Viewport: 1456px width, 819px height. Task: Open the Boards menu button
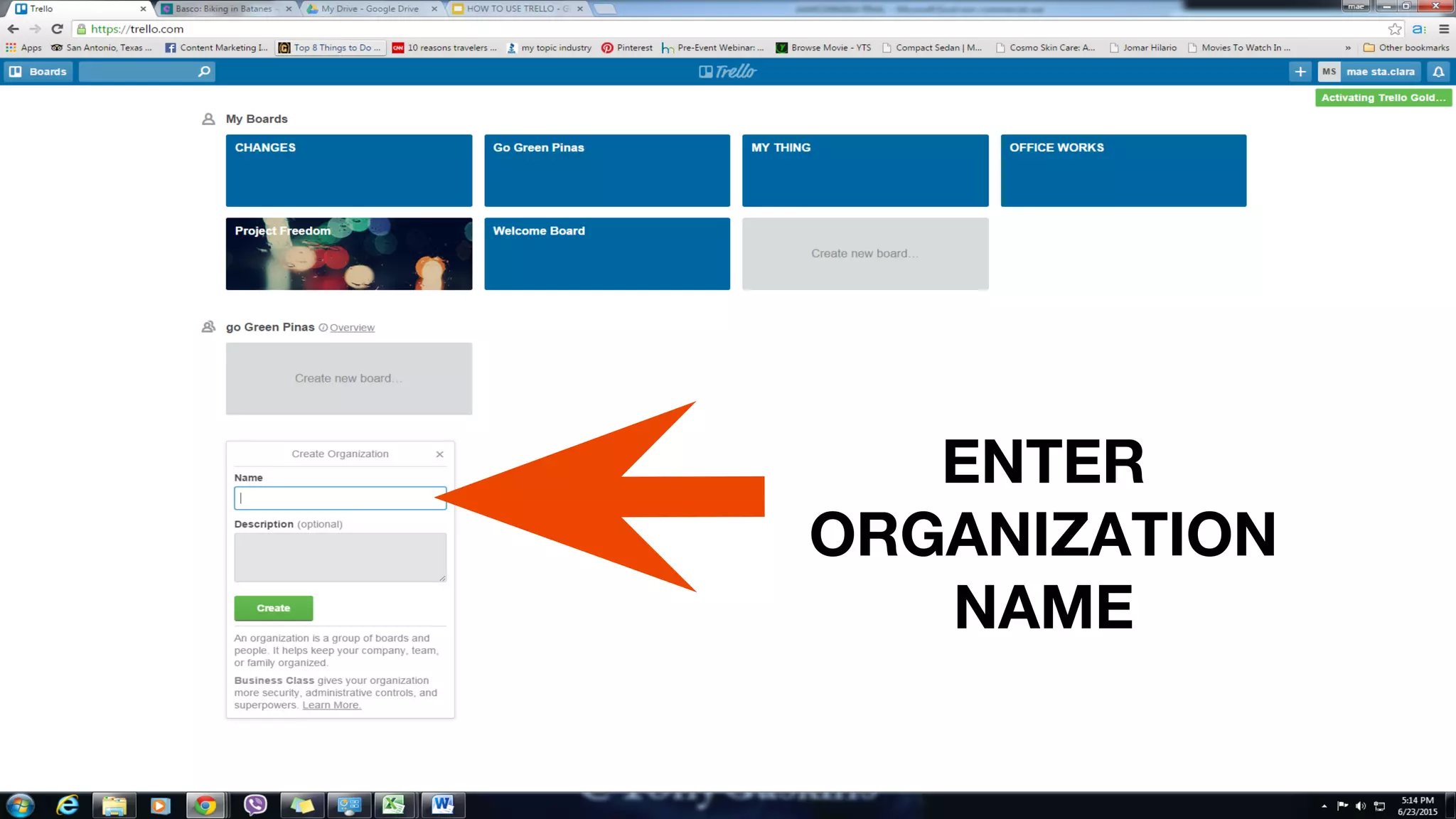pyautogui.click(x=38, y=72)
